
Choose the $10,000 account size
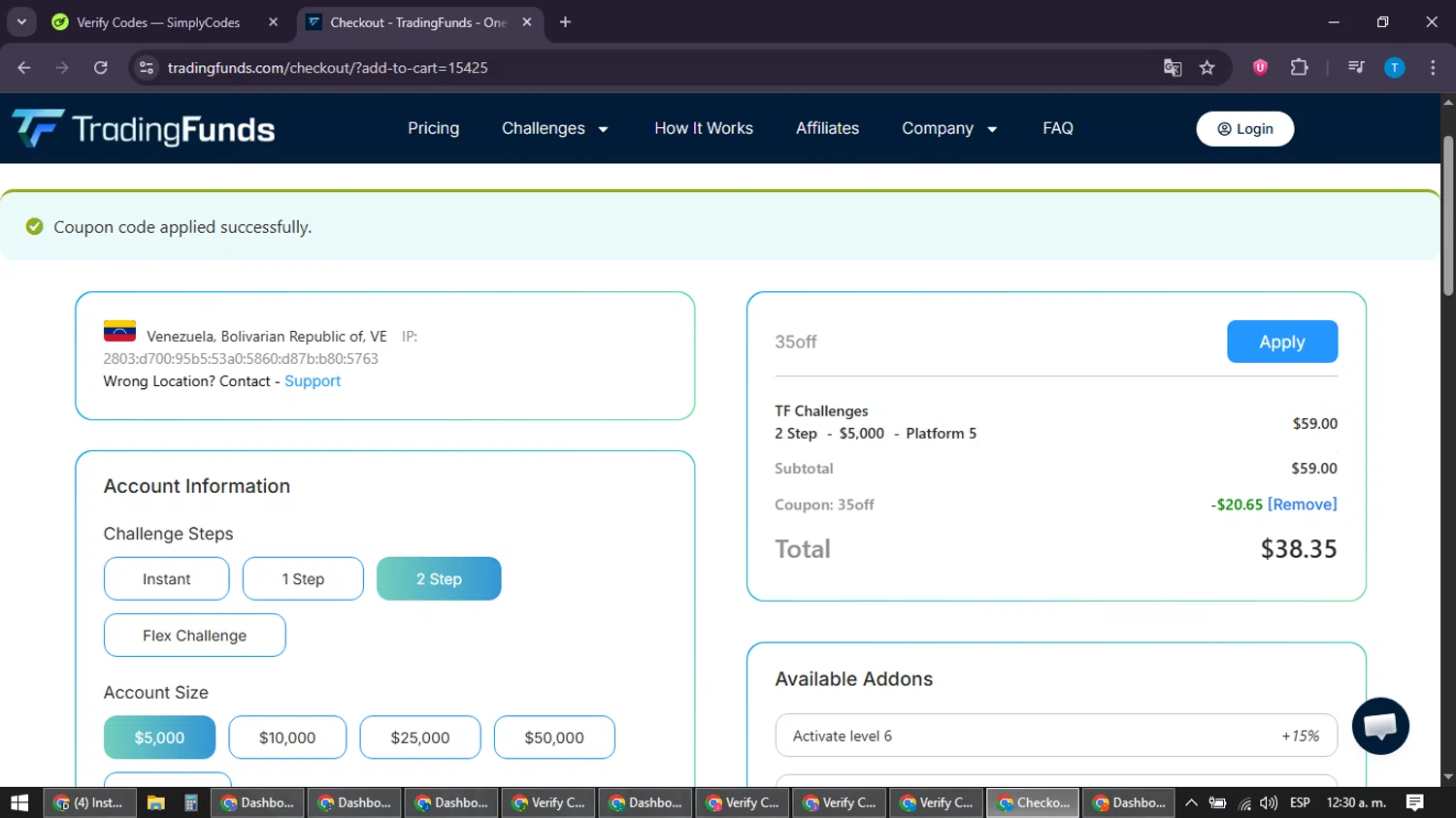click(x=287, y=737)
